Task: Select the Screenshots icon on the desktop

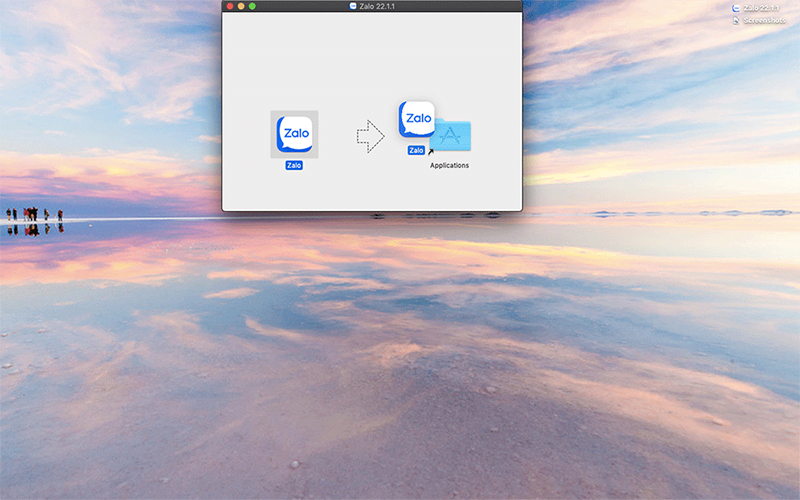Action: 736,20
